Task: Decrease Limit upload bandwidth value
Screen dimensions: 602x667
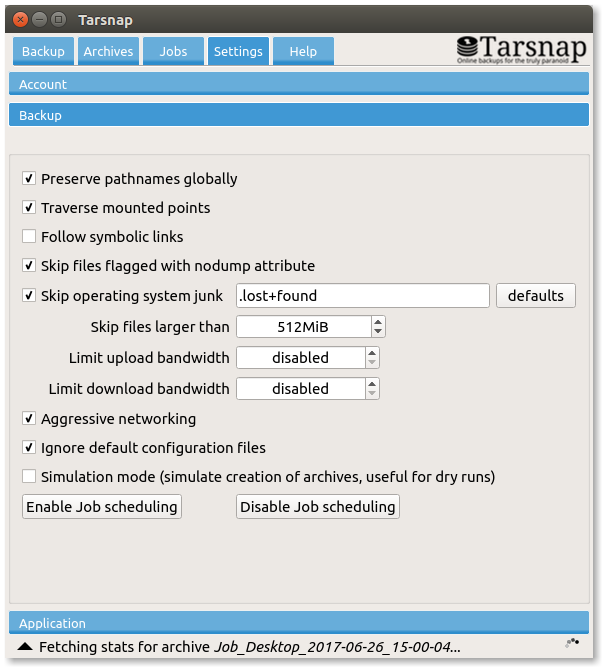Action: click(372, 363)
